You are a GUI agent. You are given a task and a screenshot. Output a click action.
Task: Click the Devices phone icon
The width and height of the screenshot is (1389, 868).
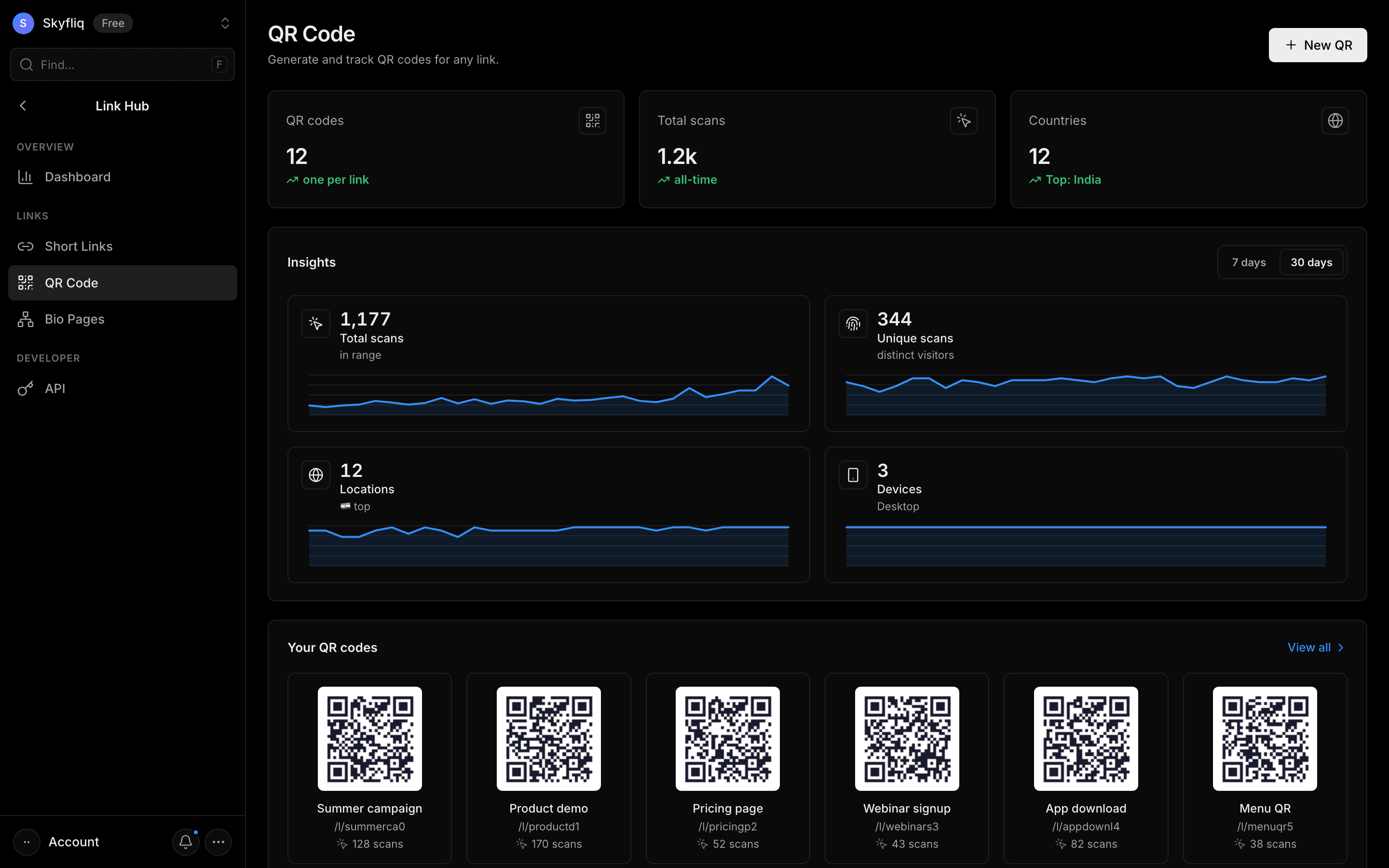coord(853,475)
